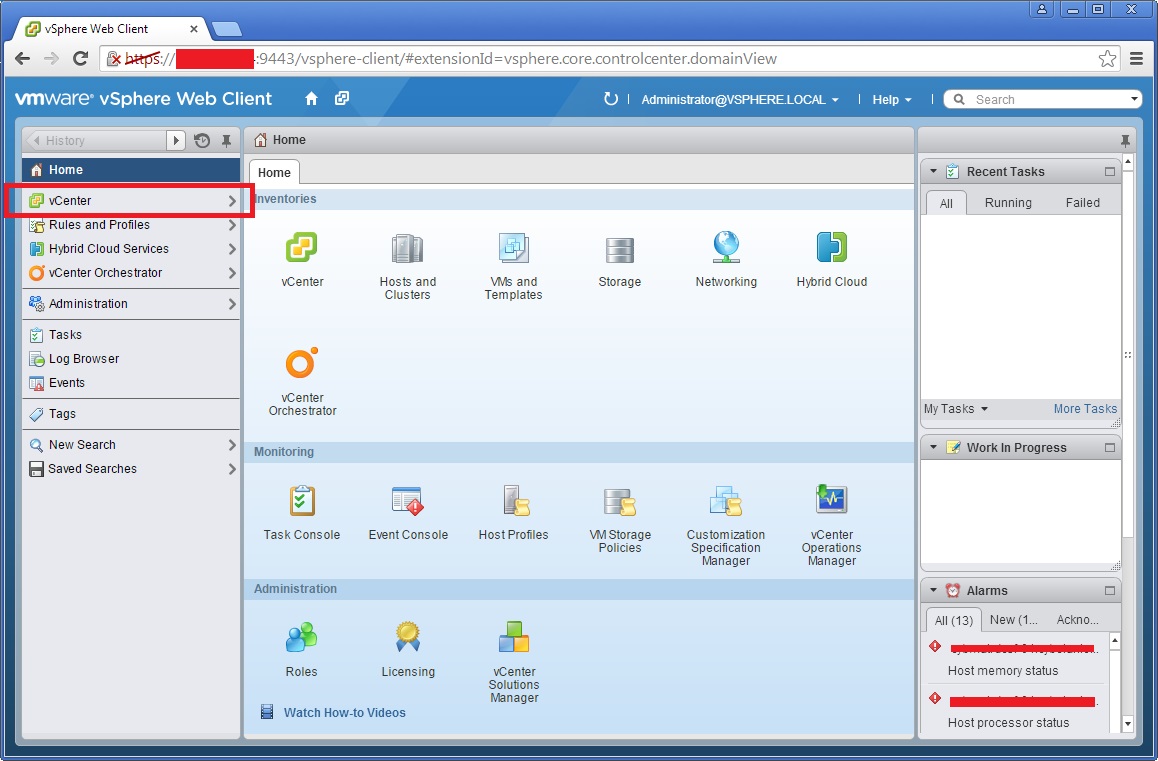Switch to the Failed tasks tab
1158x761 pixels.
pos(1083,202)
